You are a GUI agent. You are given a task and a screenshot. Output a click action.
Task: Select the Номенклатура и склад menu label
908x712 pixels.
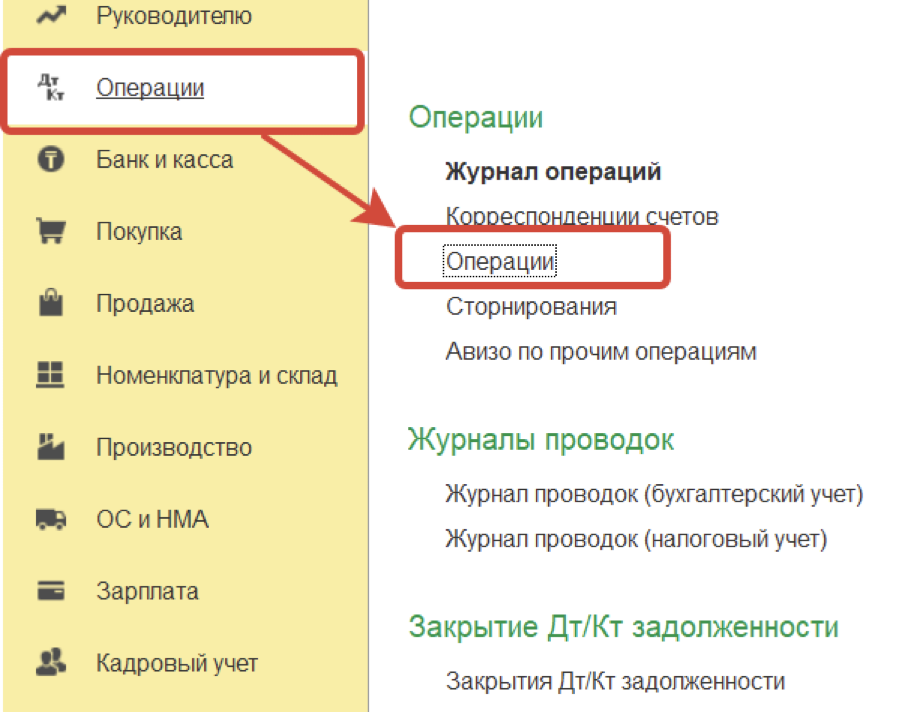[216, 376]
